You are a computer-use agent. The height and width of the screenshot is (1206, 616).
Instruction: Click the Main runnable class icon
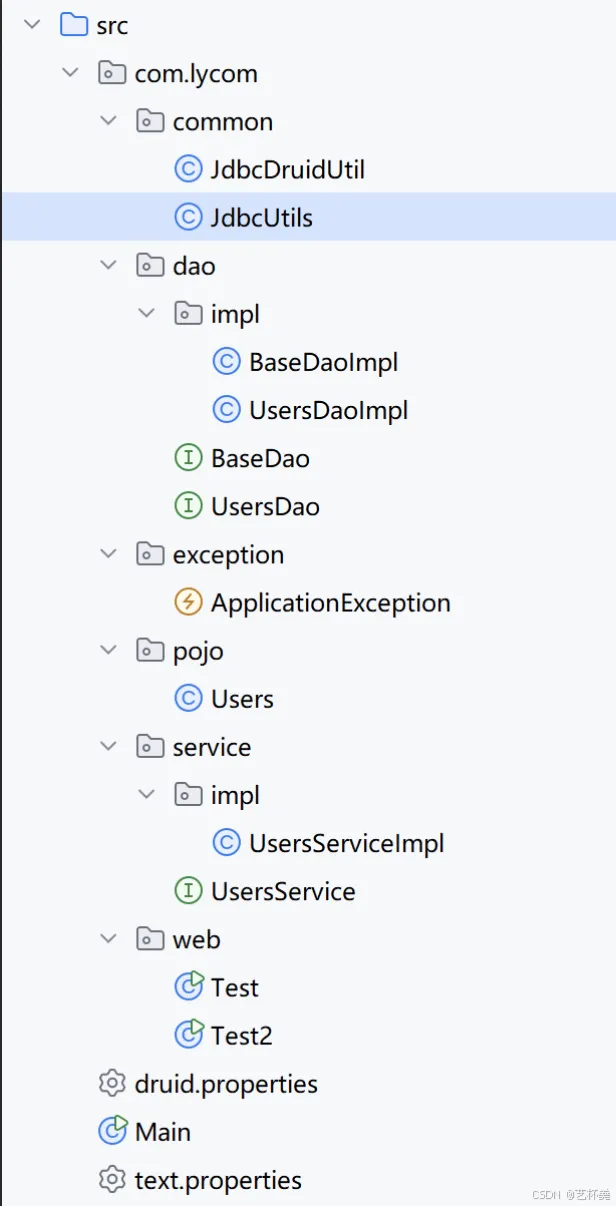(112, 1131)
